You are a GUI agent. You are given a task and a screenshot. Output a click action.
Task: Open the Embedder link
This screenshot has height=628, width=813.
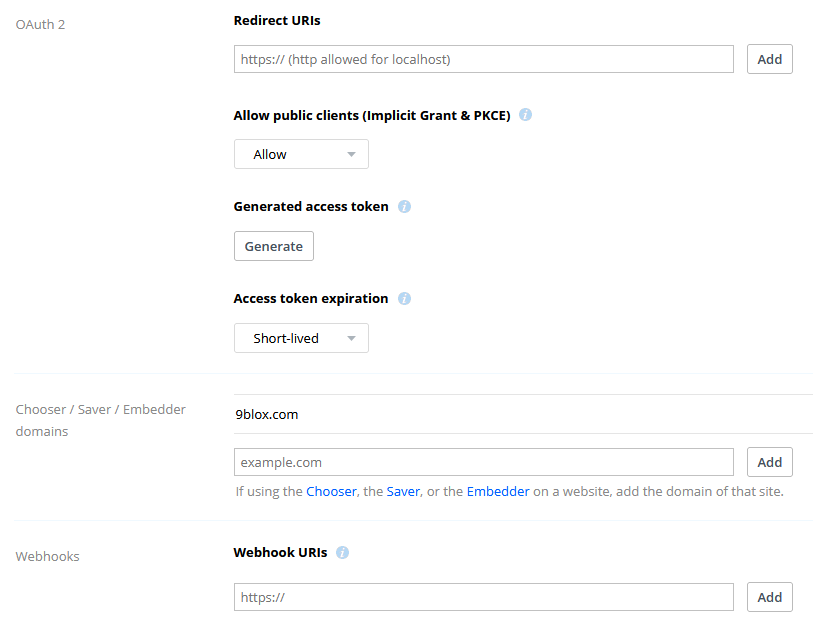point(498,492)
